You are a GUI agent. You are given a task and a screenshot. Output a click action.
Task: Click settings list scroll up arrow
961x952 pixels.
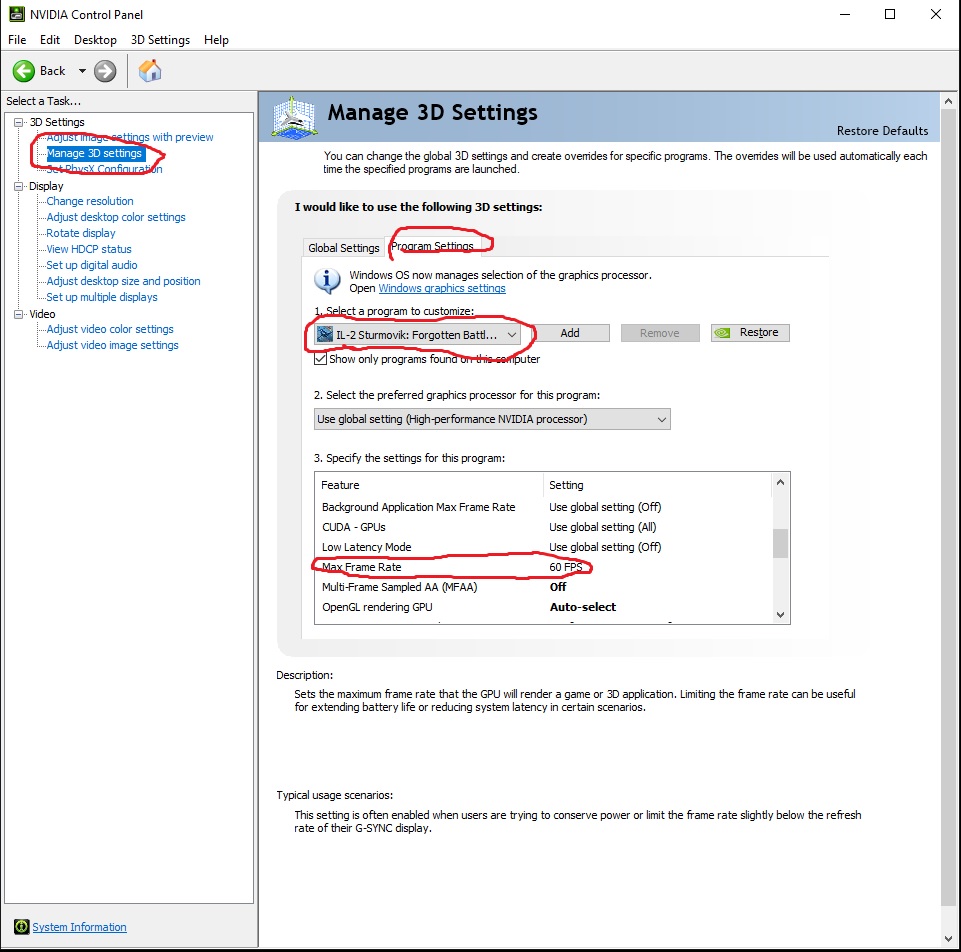pyautogui.click(x=780, y=482)
